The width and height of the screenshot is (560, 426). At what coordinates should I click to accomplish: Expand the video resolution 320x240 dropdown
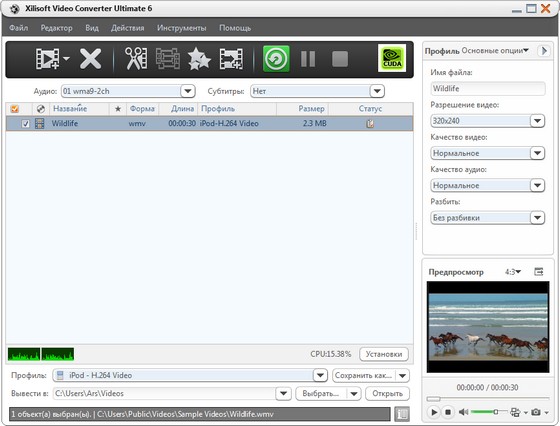(x=537, y=121)
